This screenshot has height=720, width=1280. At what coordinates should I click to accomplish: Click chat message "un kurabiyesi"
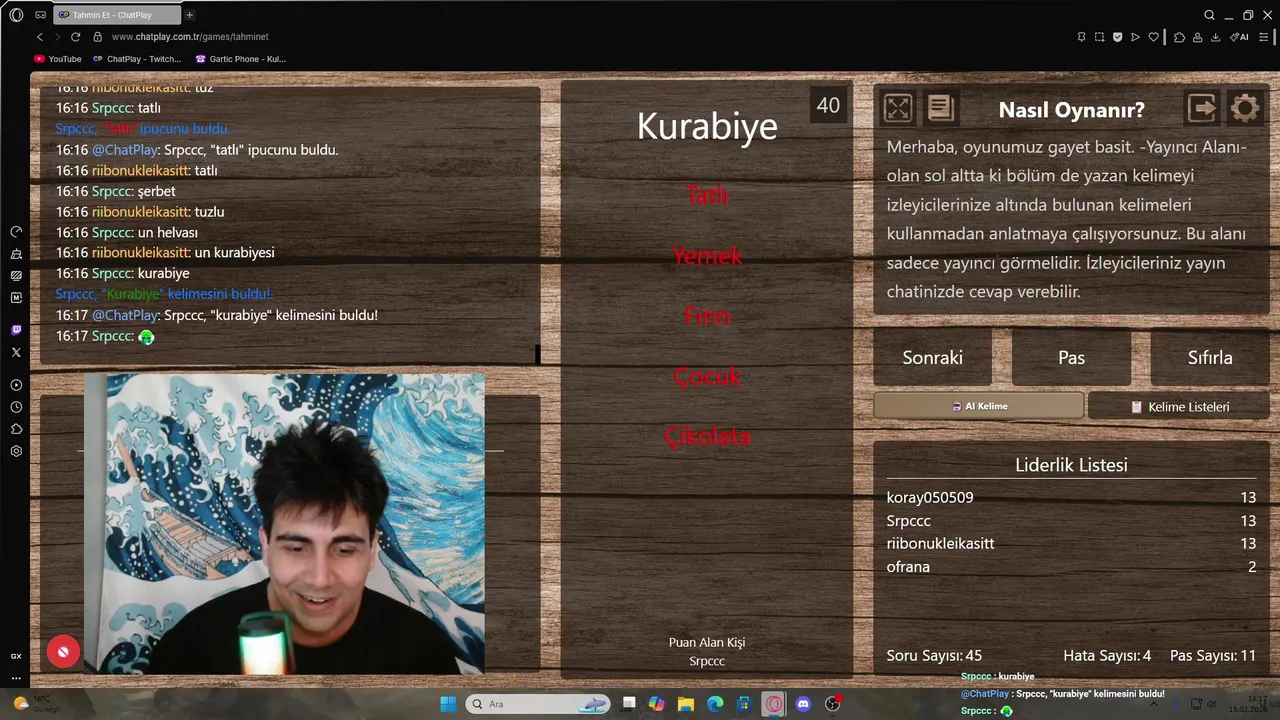234,252
